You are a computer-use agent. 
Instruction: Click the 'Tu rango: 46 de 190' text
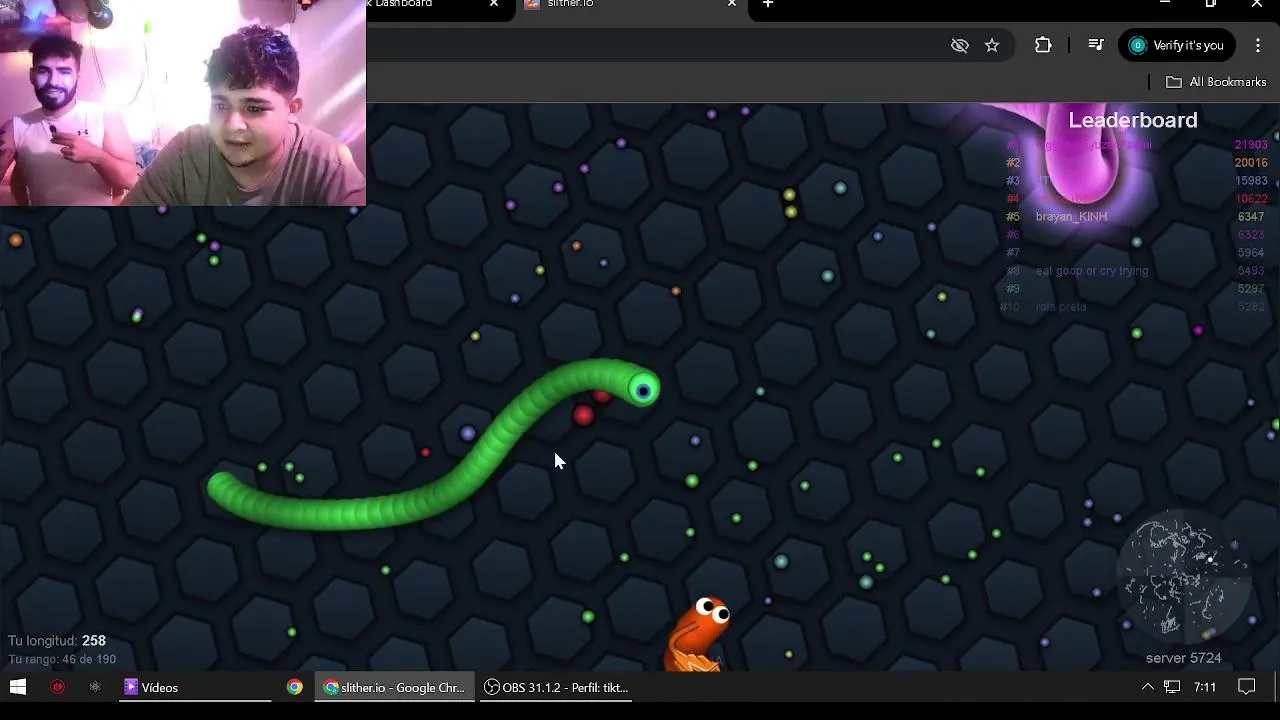[x=62, y=660]
